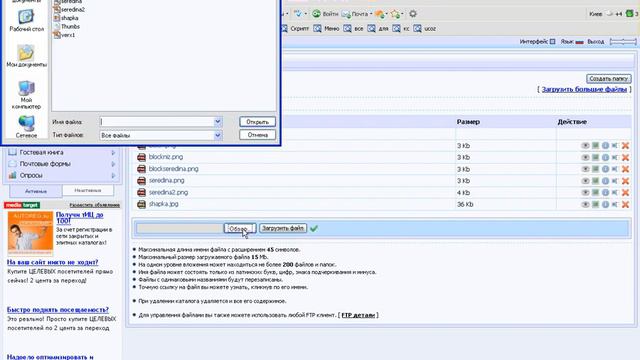This screenshot has height=360, width=640.
Task: Expand the Гостевая книга menu arrow
Action: tap(113, 152)
